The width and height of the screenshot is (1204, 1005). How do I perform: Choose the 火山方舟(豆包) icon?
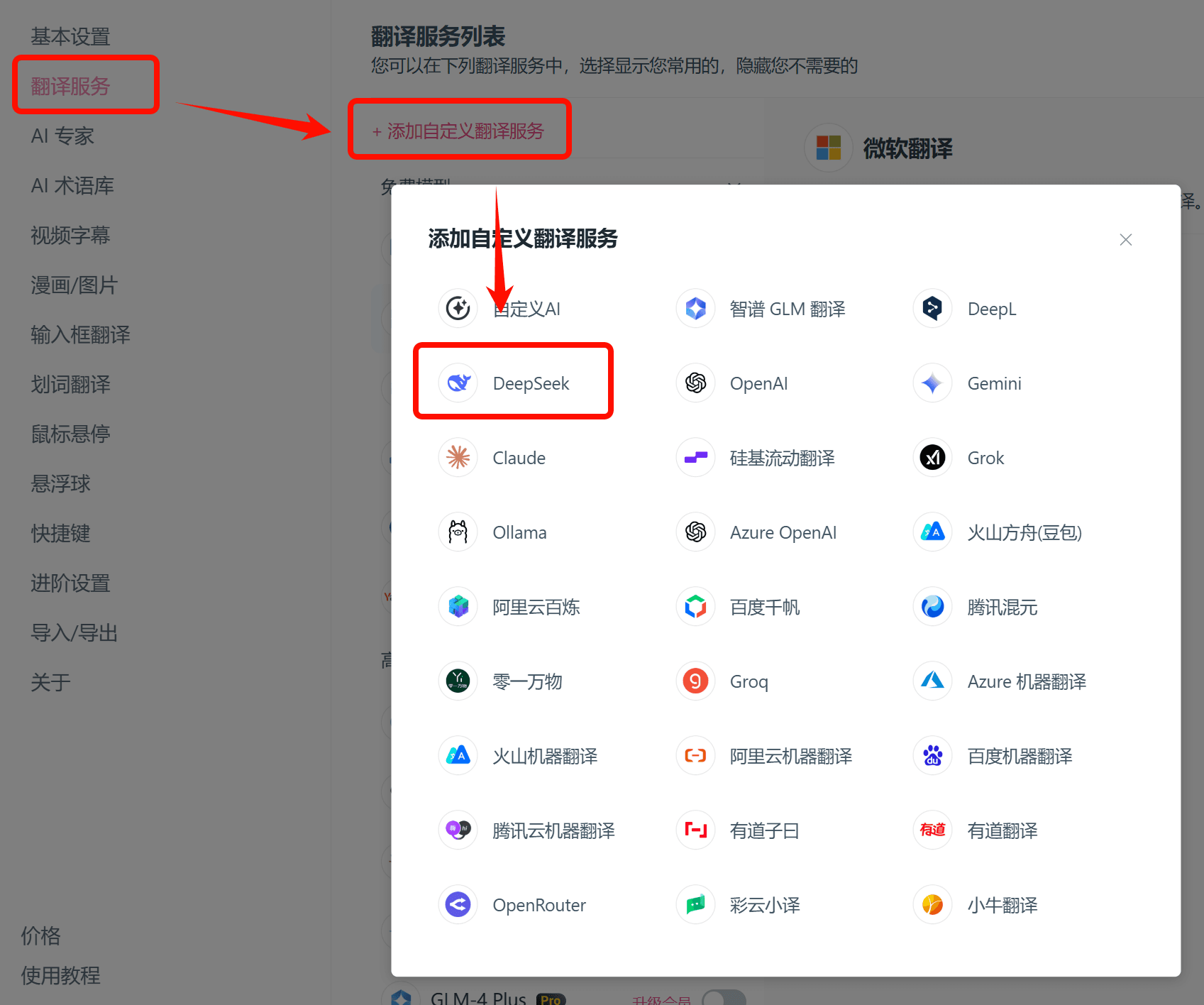(x=932, y=532)
